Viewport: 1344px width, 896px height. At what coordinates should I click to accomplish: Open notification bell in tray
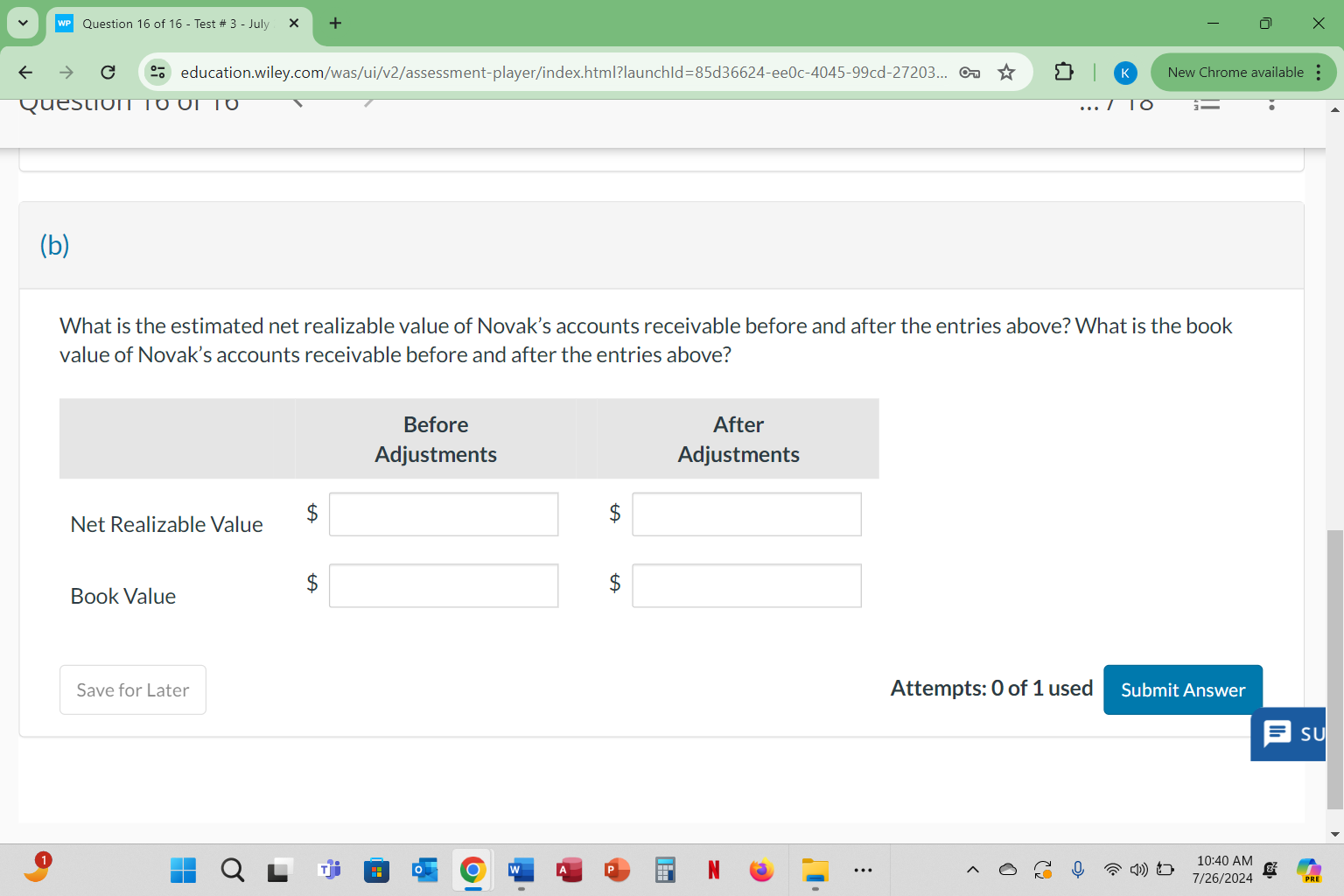1270,870
